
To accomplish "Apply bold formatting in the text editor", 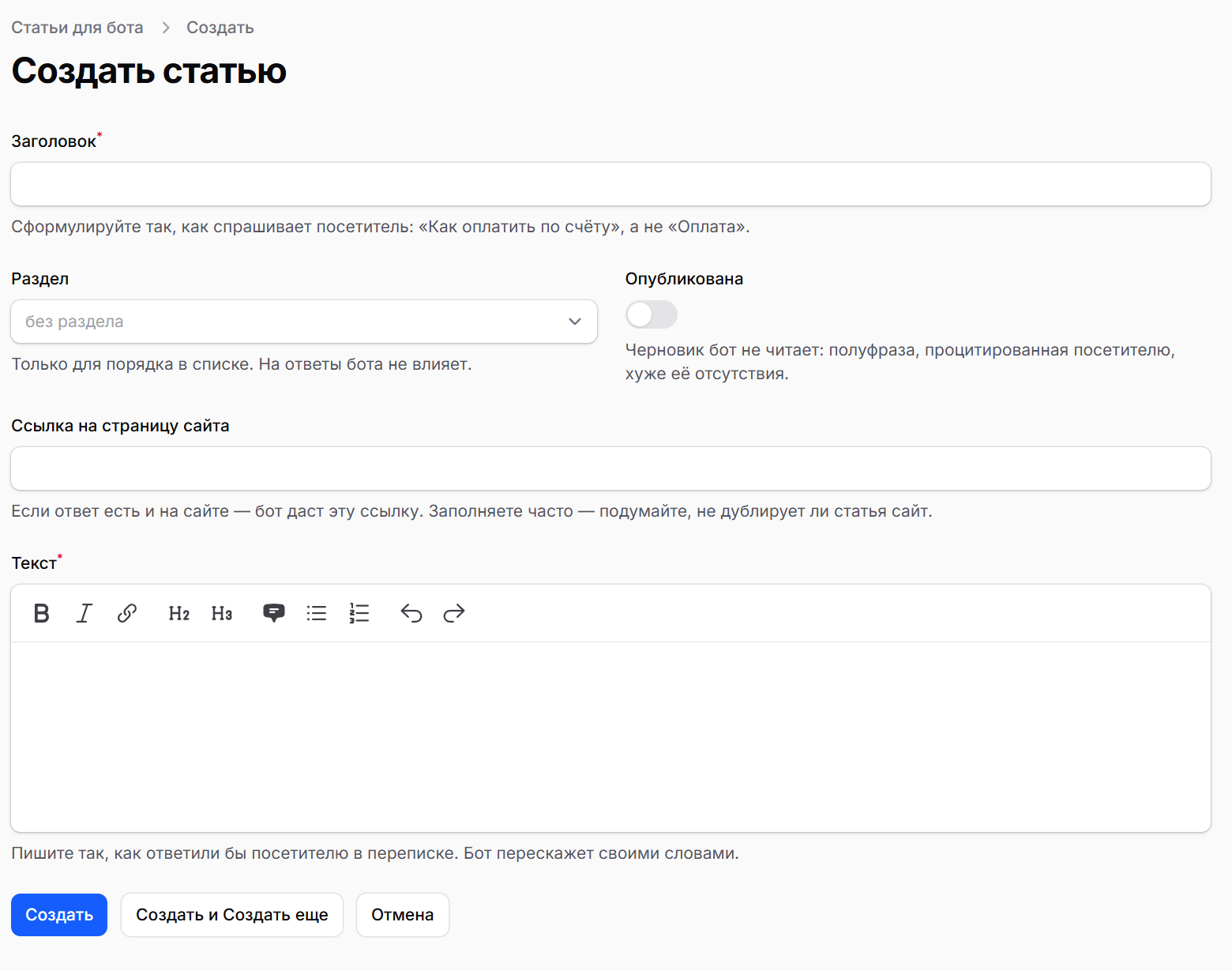I will pyautogui.click(x=42, y=613).
